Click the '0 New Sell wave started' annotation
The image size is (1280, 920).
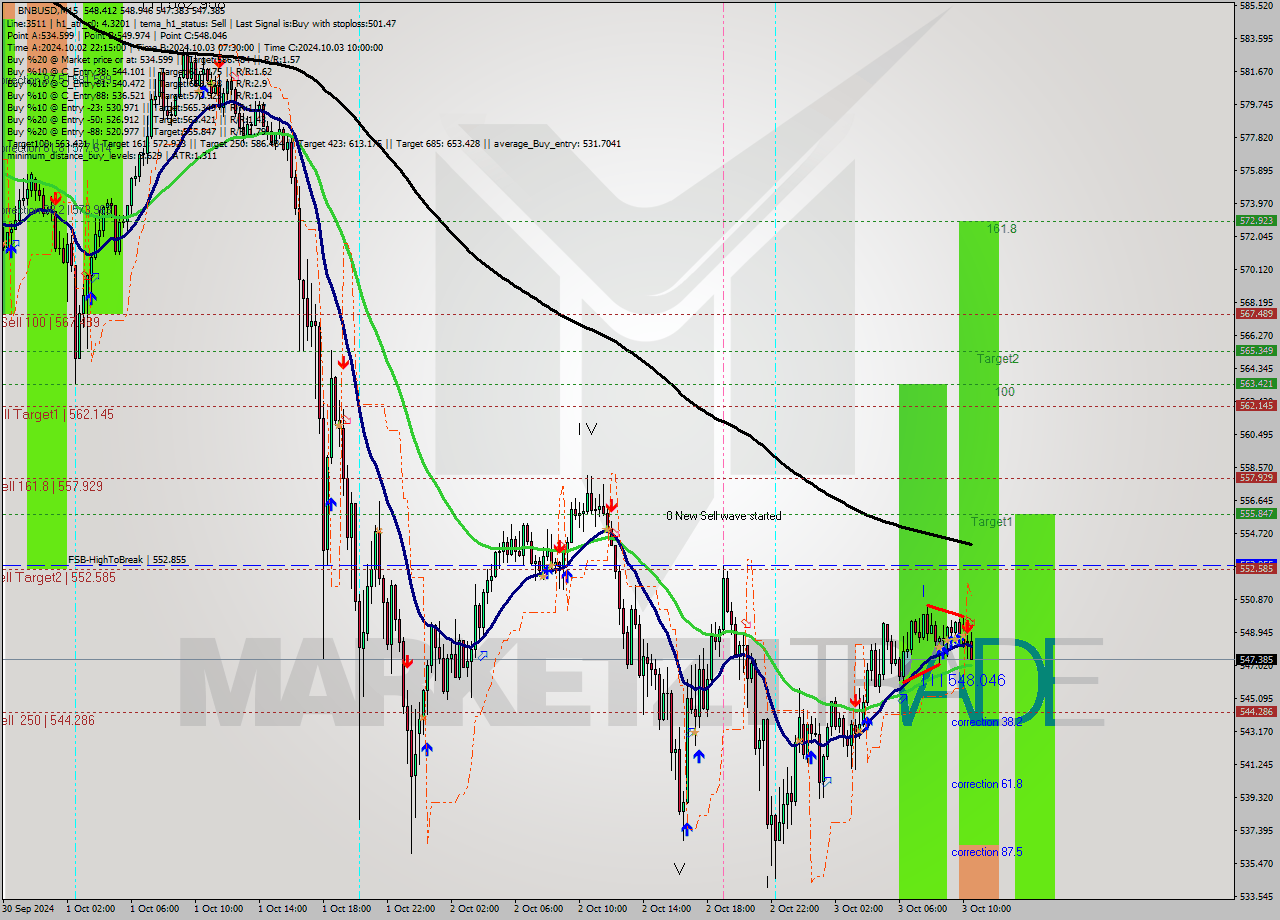(x=724, y=516)
